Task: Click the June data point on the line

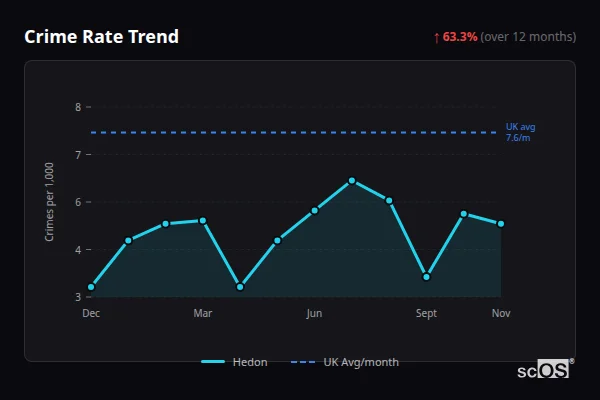Action: (x=315, y=211)
